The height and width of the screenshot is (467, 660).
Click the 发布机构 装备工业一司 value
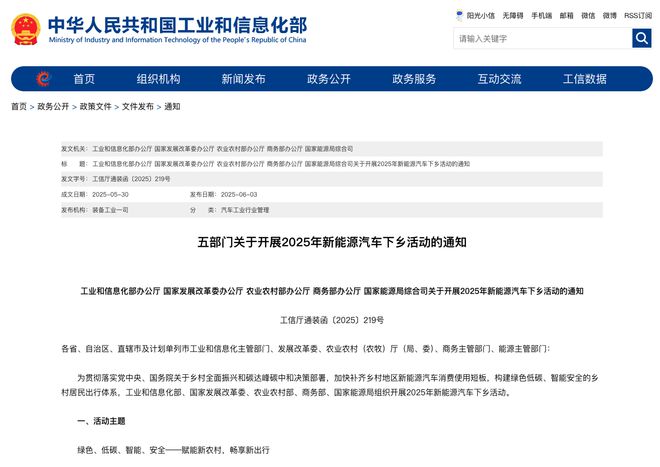(x=110, y=210)
